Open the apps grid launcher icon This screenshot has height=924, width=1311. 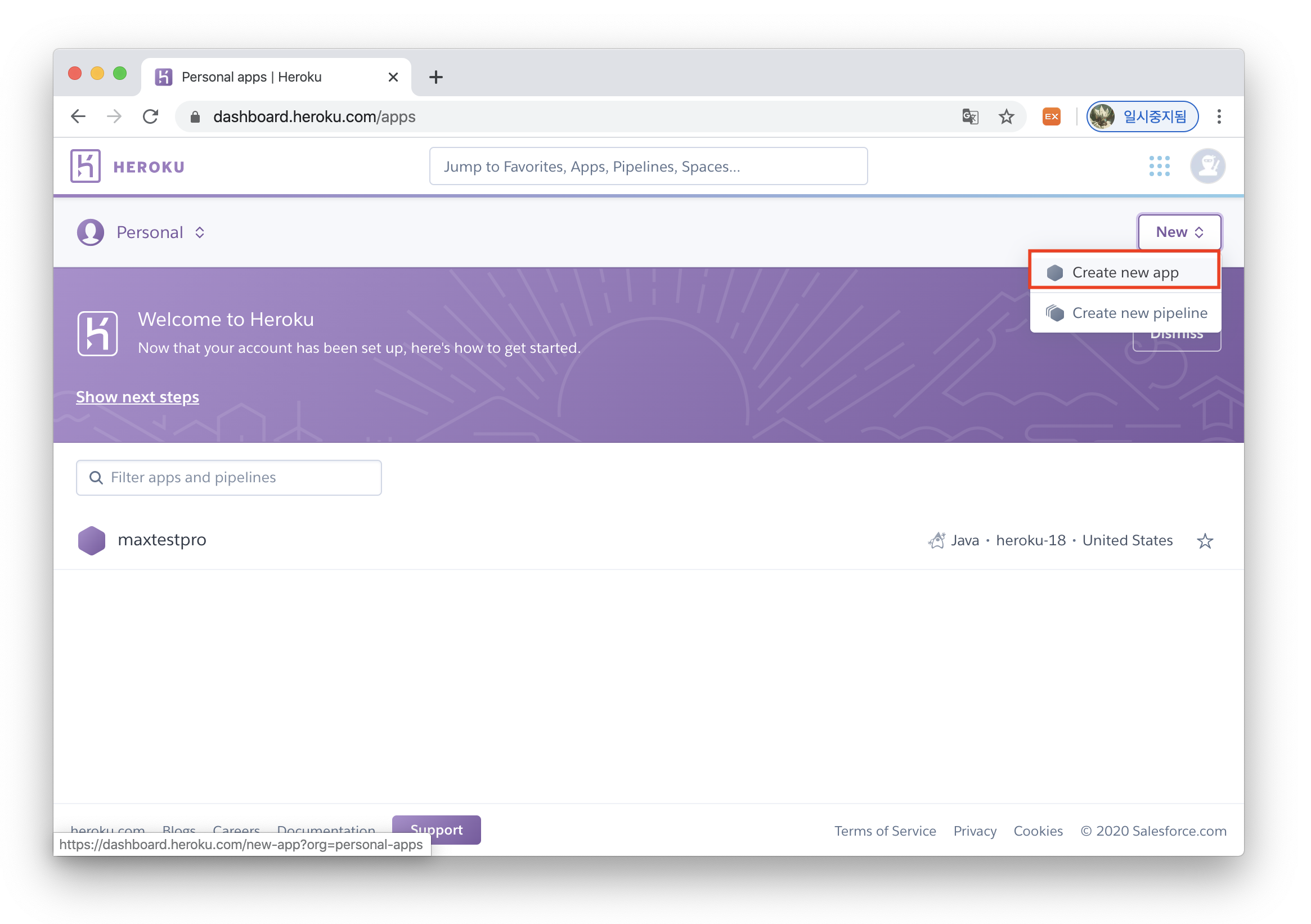(1159, 166)
